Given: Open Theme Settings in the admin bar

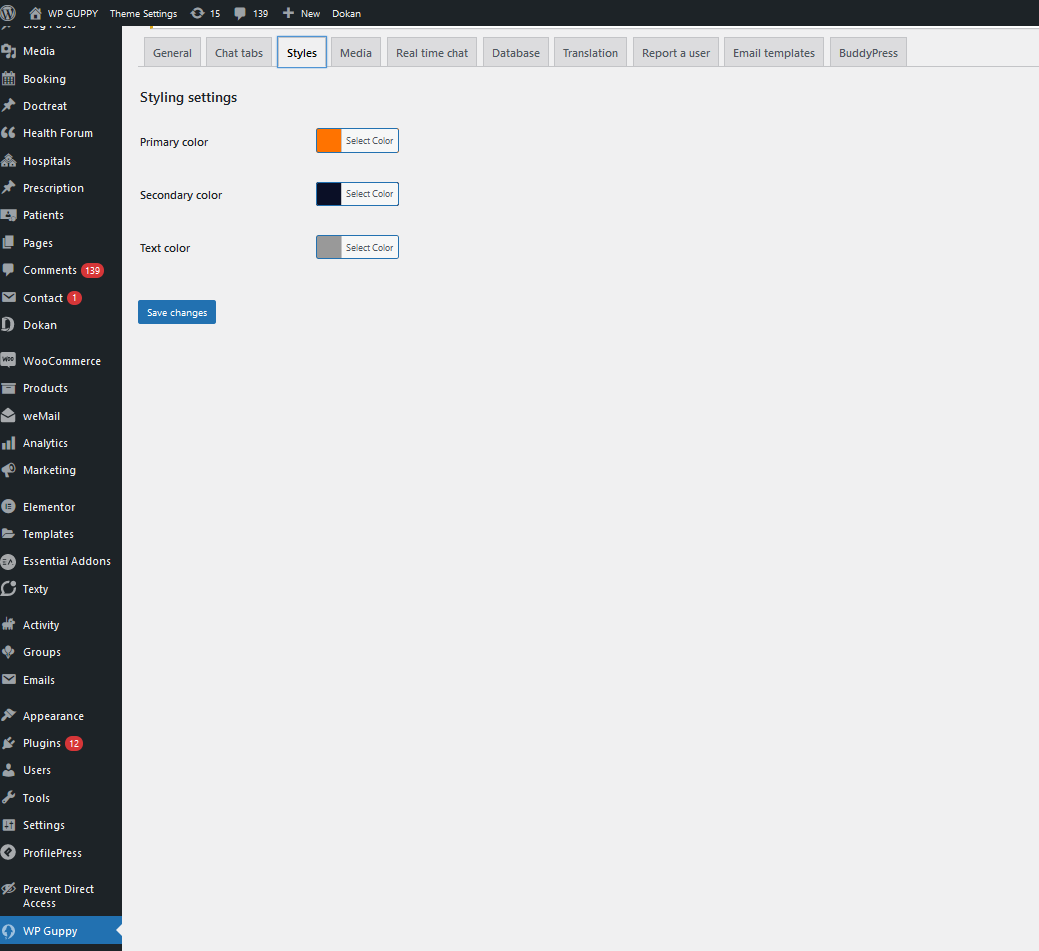Looking at the screenshot, I should [x=143, y=13].
